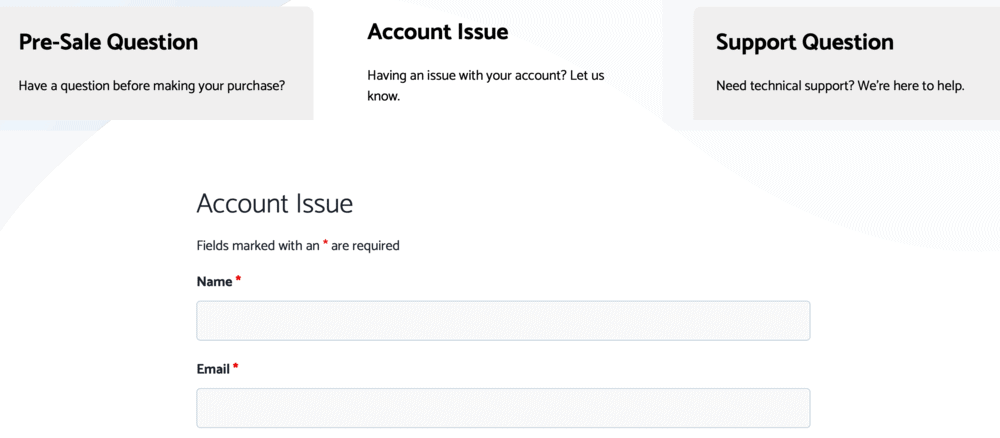Image resolution: width=1000 pixels, height=438 pixels.
Task: Click the Account Issue form heading
Action: click(274, 204)
